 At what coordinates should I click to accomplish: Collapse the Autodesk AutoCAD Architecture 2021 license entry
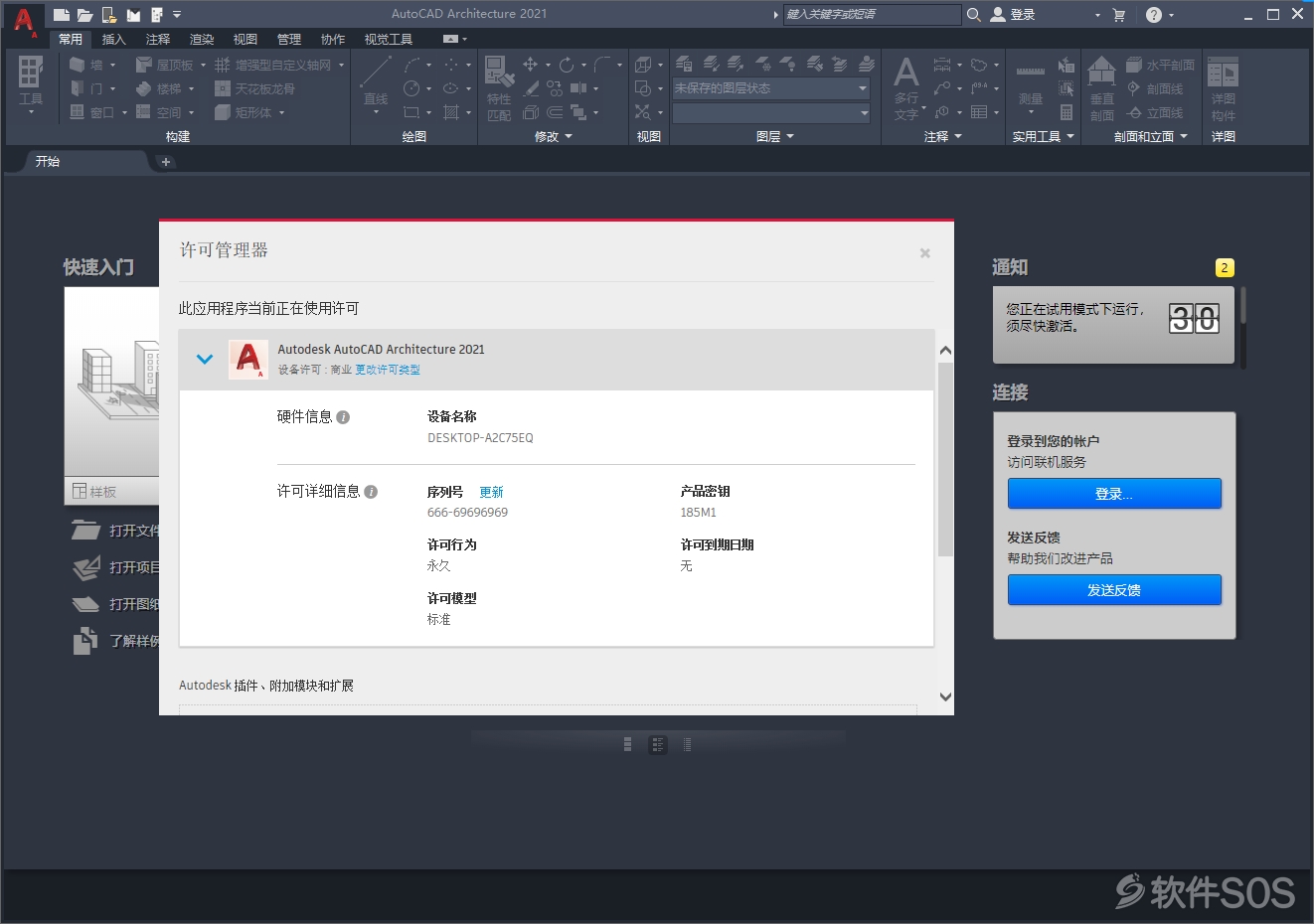tap(205, 359)
